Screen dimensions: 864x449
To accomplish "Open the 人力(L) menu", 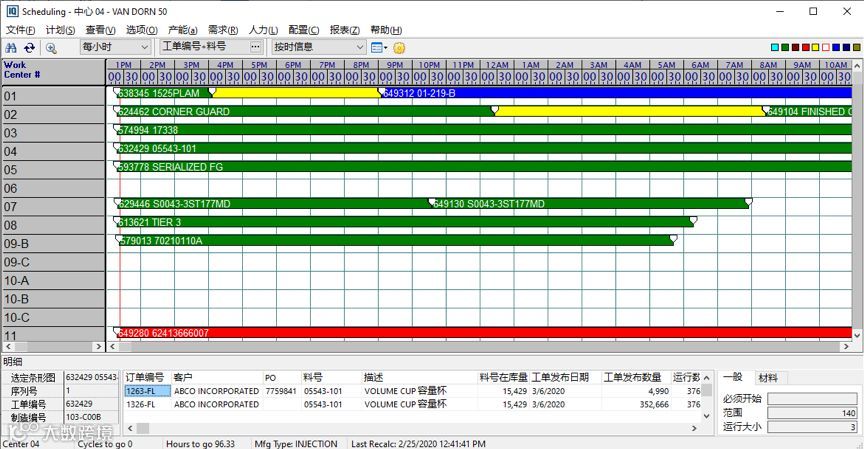I will 263,30.
